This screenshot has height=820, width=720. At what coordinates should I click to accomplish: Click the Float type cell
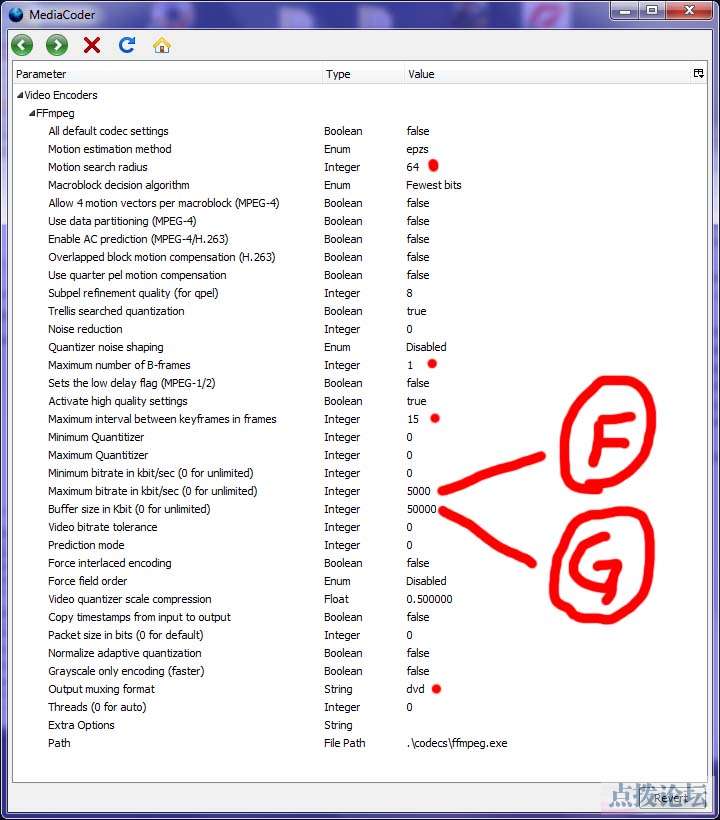tap(336, 599)
